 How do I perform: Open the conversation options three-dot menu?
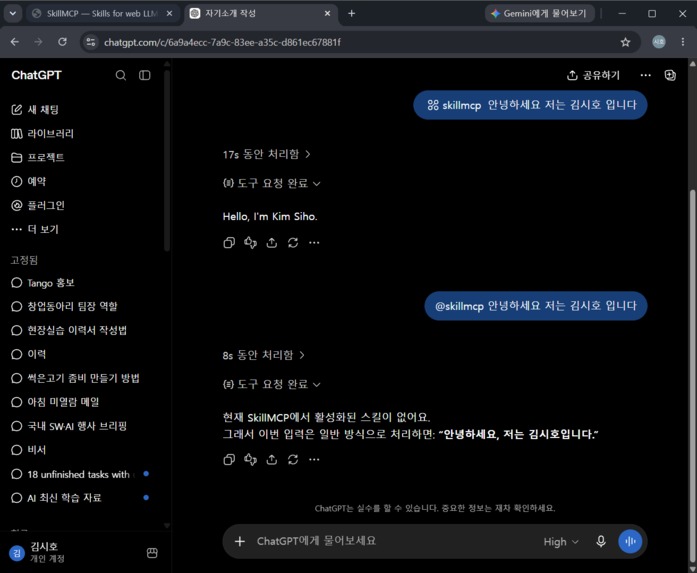coord(645,76)
